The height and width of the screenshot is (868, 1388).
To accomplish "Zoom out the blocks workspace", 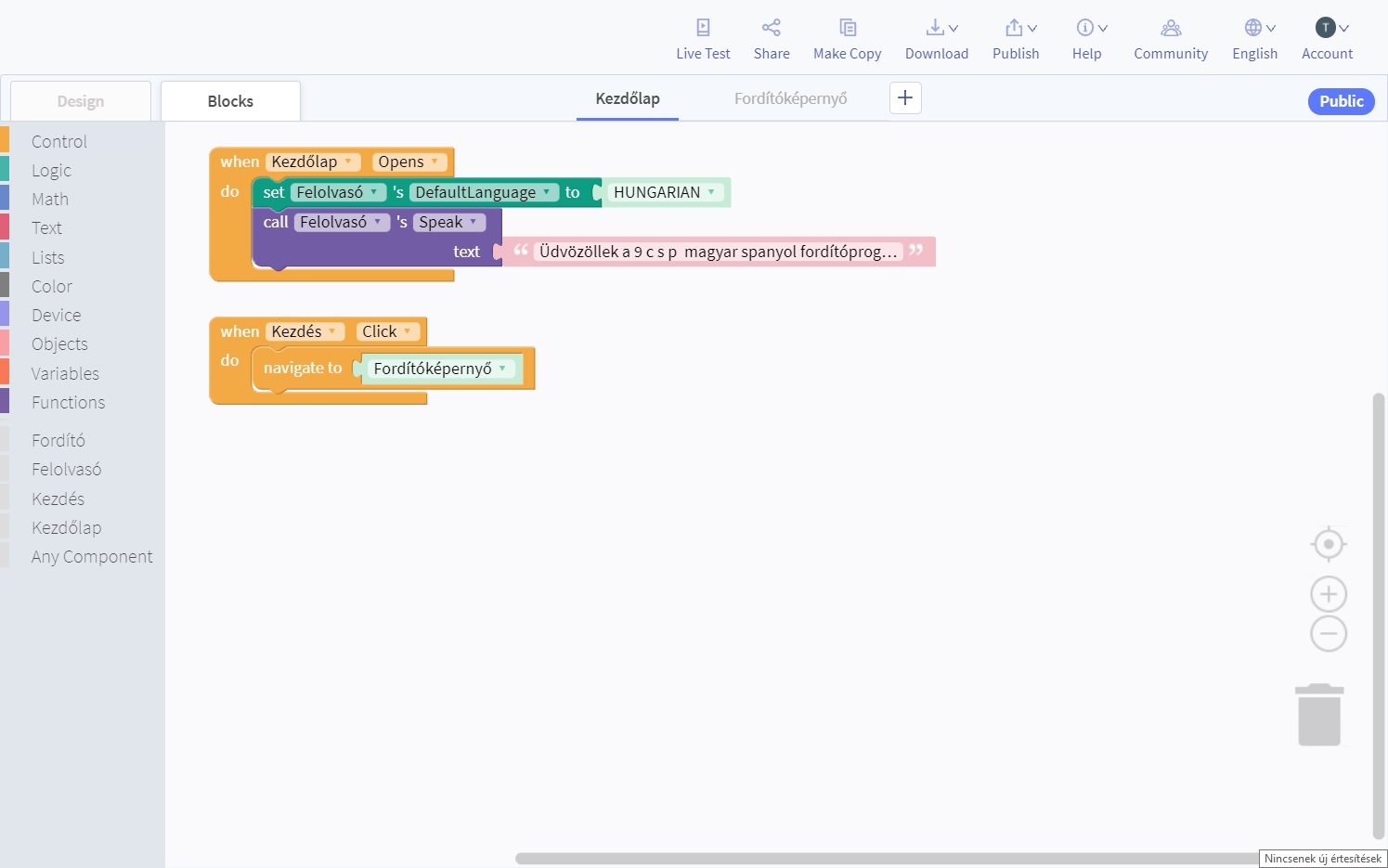I will pyautogui.click(x=1328, y=634).
